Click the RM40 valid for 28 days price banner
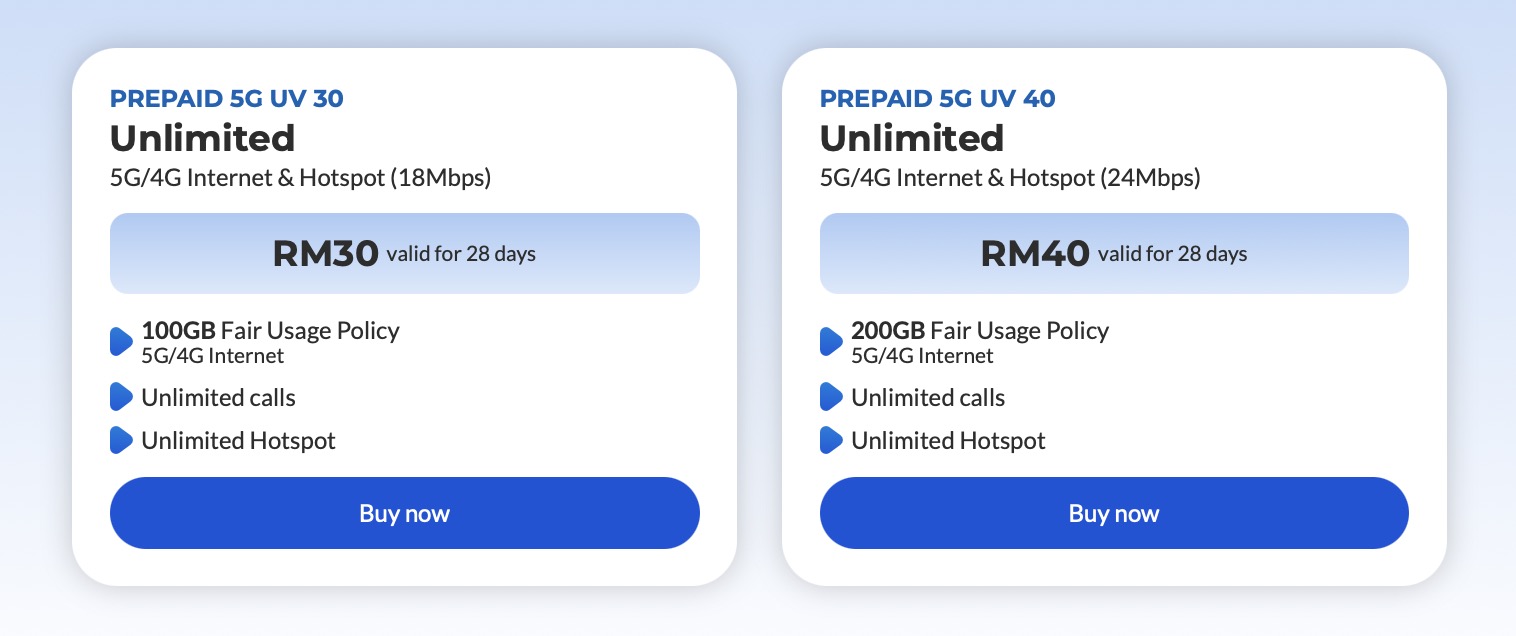 [1114, 253]
